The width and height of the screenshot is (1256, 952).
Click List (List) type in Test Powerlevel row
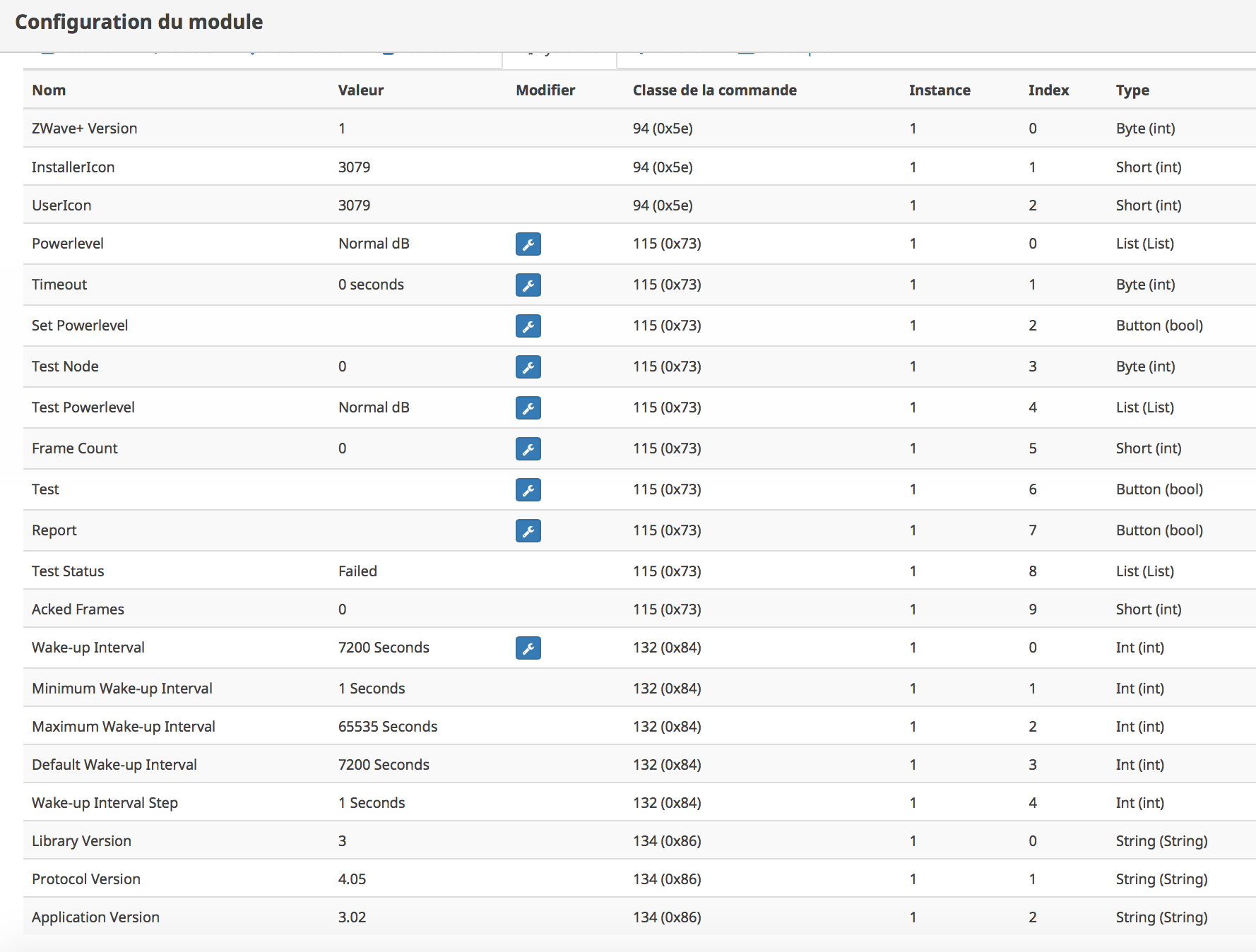click(1144, 407)
